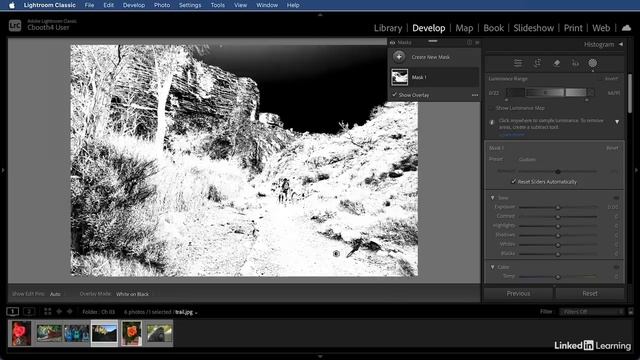Select the last filmstrip thumbnail
Screen dimensions: 640x360
point(159,333)
